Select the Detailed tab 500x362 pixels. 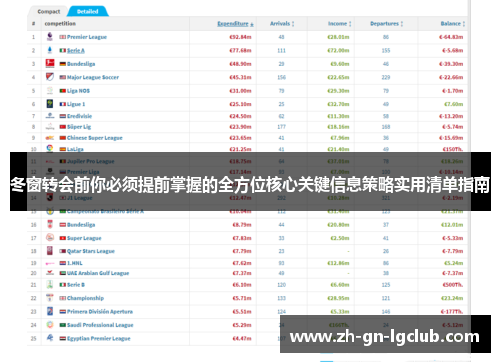pyautogui.click(x=88, y=12)
